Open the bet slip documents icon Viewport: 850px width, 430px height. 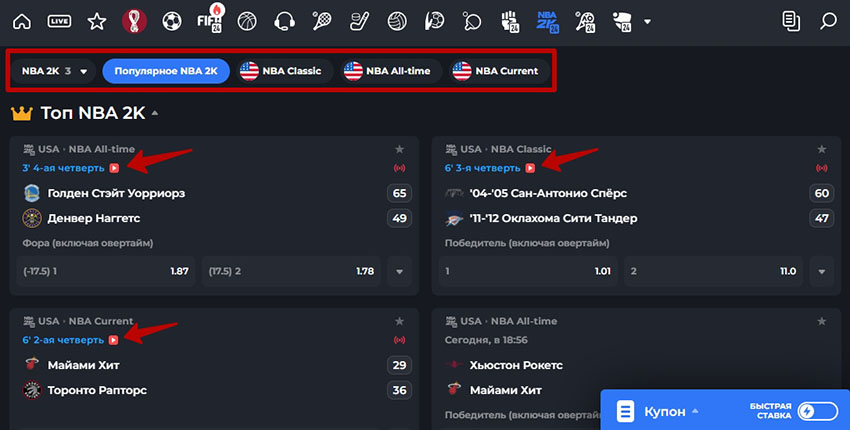[x=791, y=22]
